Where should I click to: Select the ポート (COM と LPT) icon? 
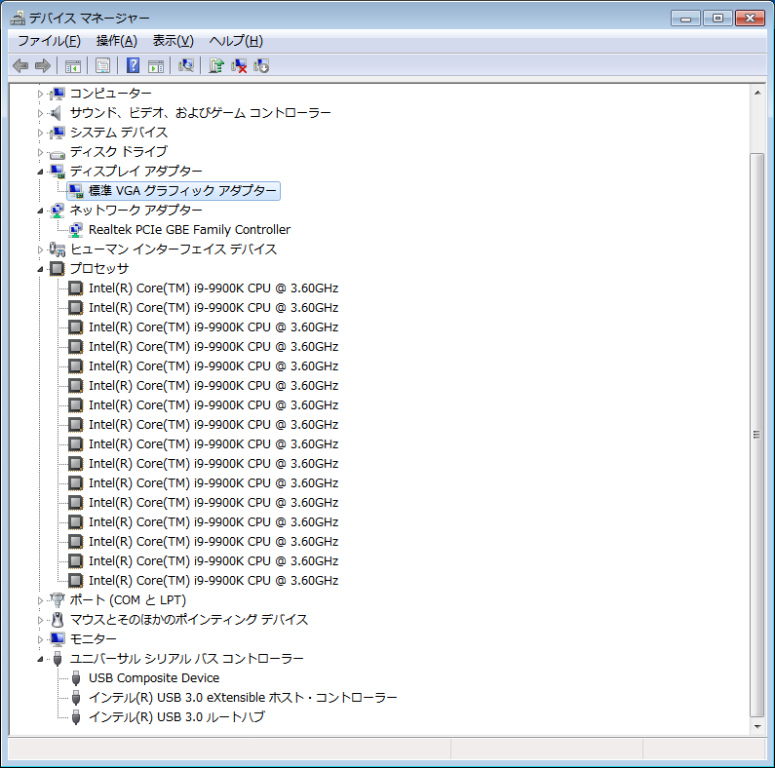(57, 600)
